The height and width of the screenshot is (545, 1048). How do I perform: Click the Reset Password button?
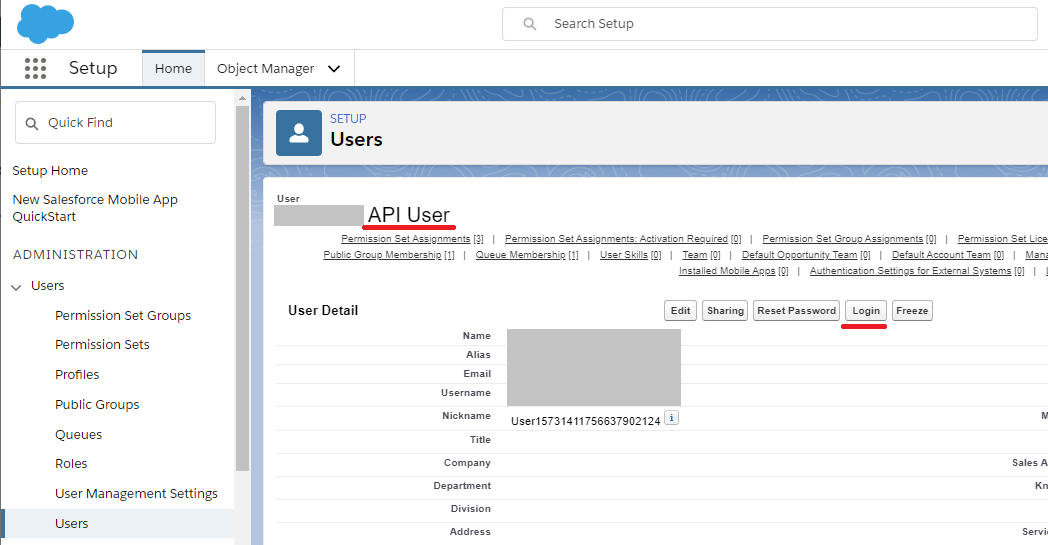[x=796, y=310]
